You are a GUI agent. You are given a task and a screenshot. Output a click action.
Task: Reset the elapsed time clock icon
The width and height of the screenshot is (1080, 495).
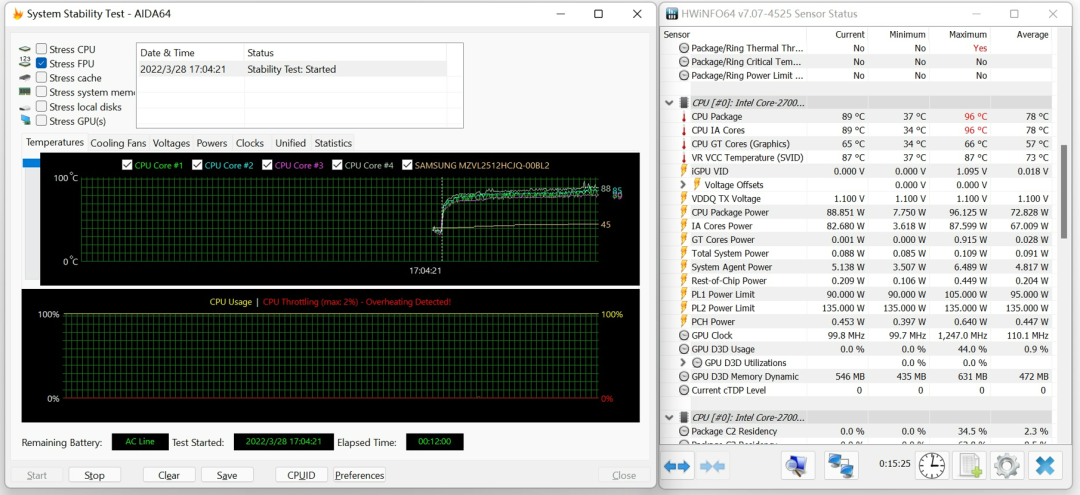pos(931,466)
